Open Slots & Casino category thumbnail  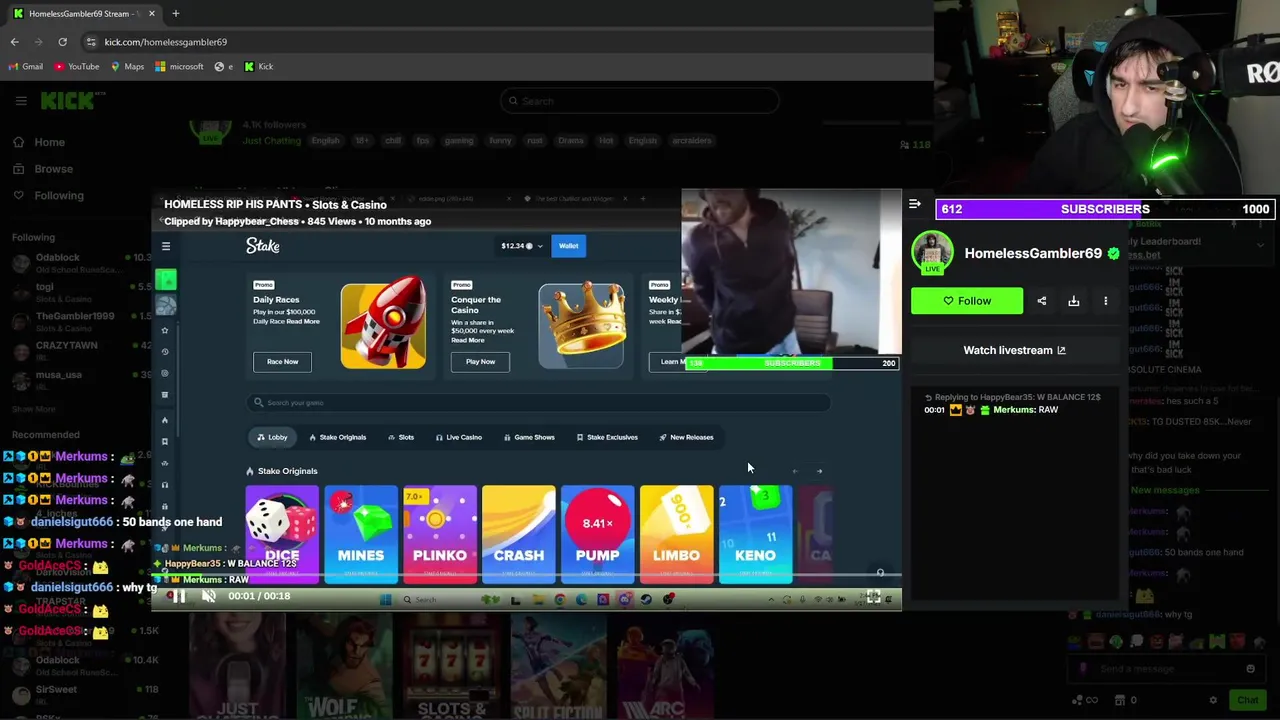451,666
